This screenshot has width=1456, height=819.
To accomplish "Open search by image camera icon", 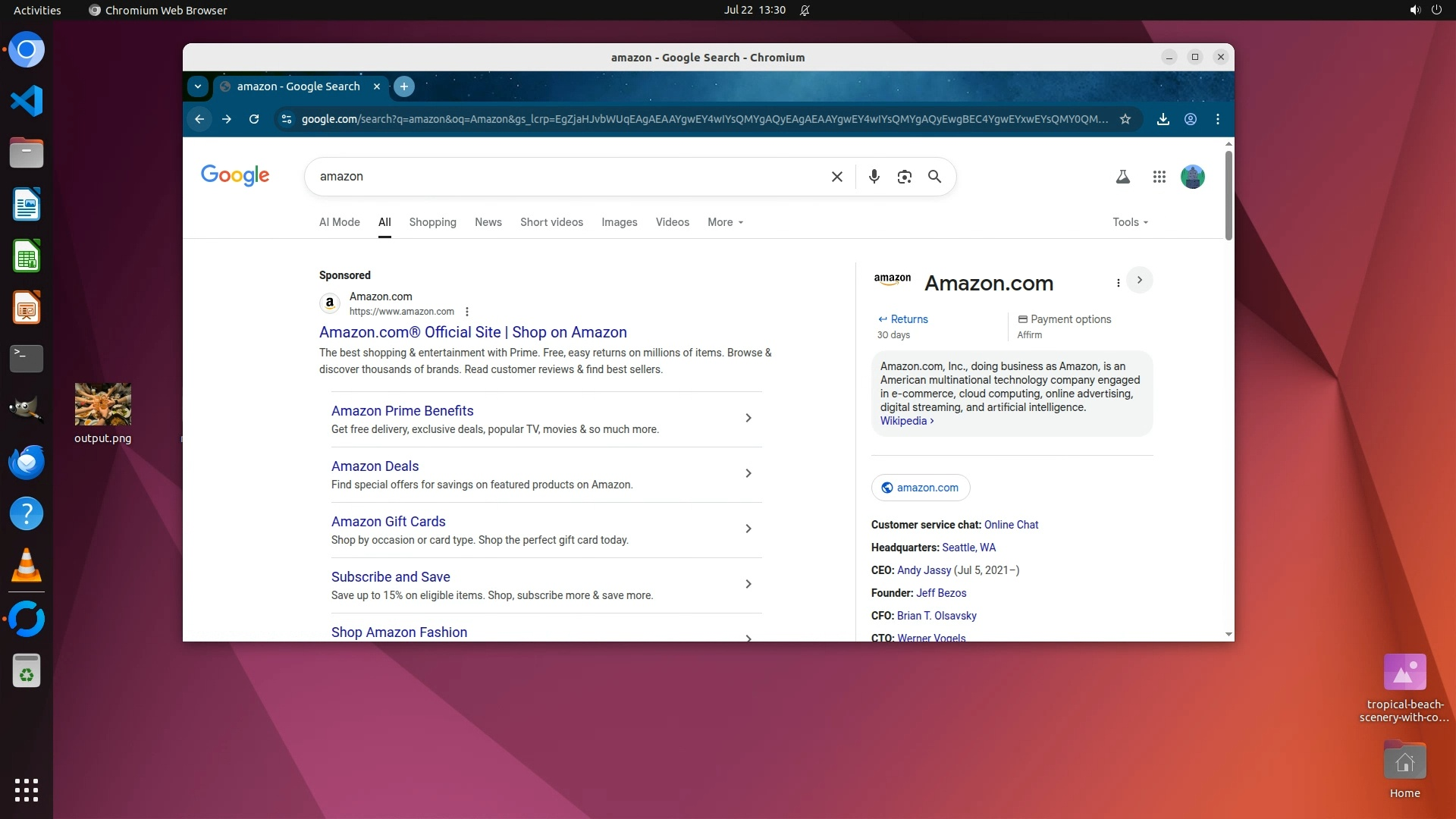I will [904, 177].
